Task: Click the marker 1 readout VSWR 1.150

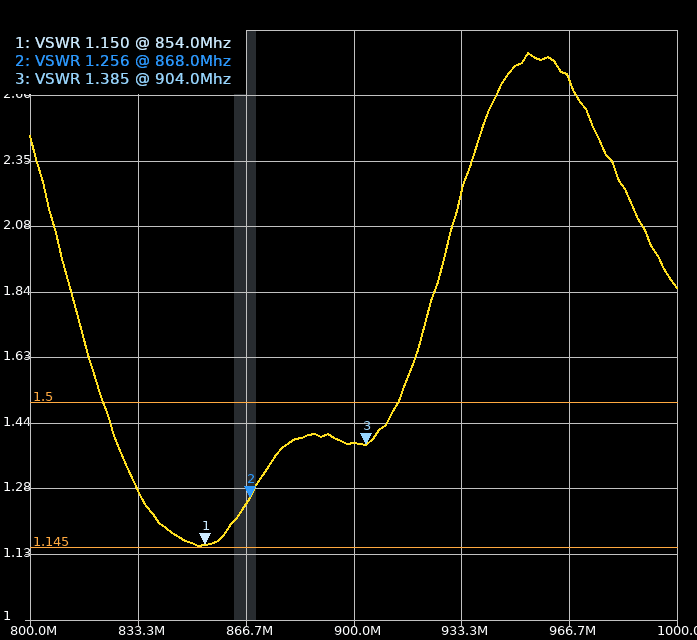Action: click(x=122, y=43)
